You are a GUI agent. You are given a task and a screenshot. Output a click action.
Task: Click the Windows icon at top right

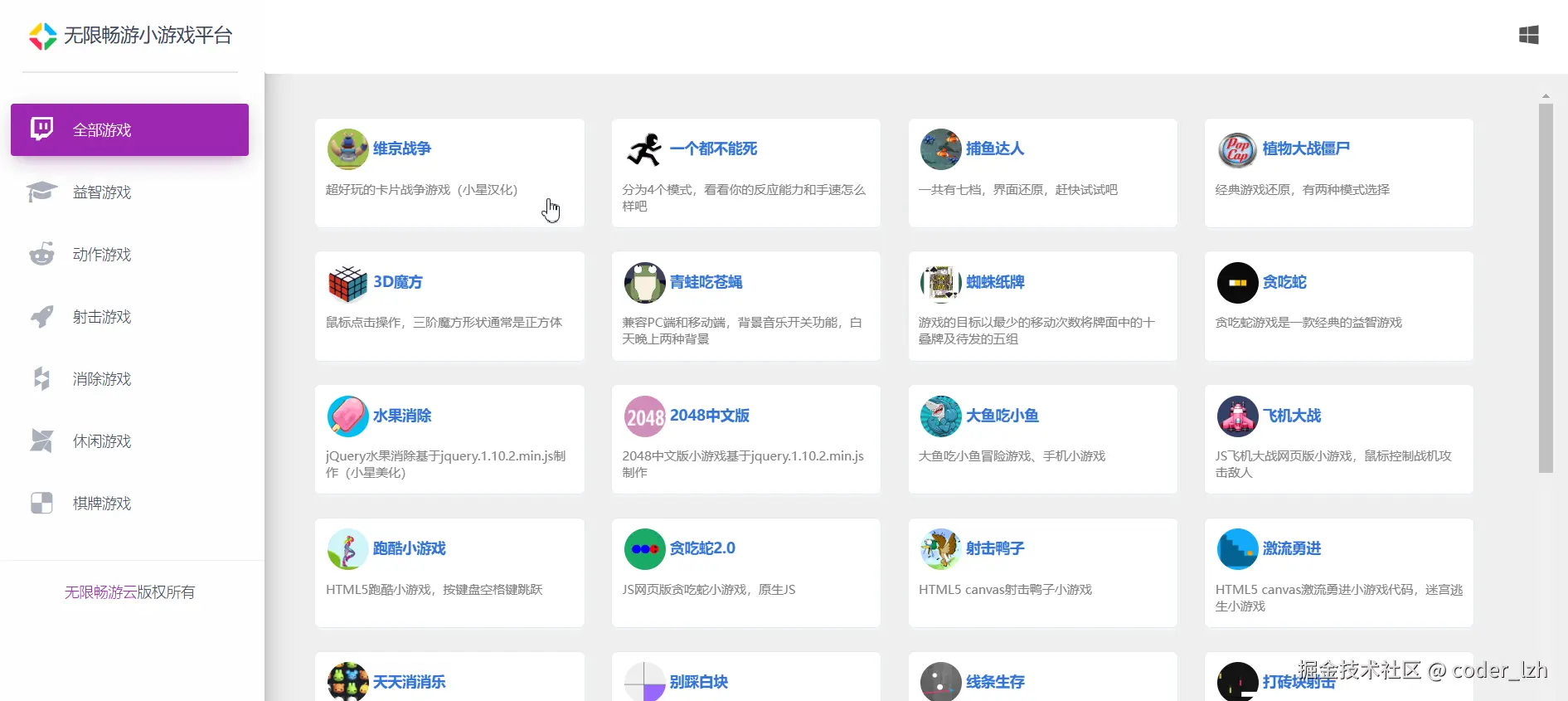pos(1529,35)
